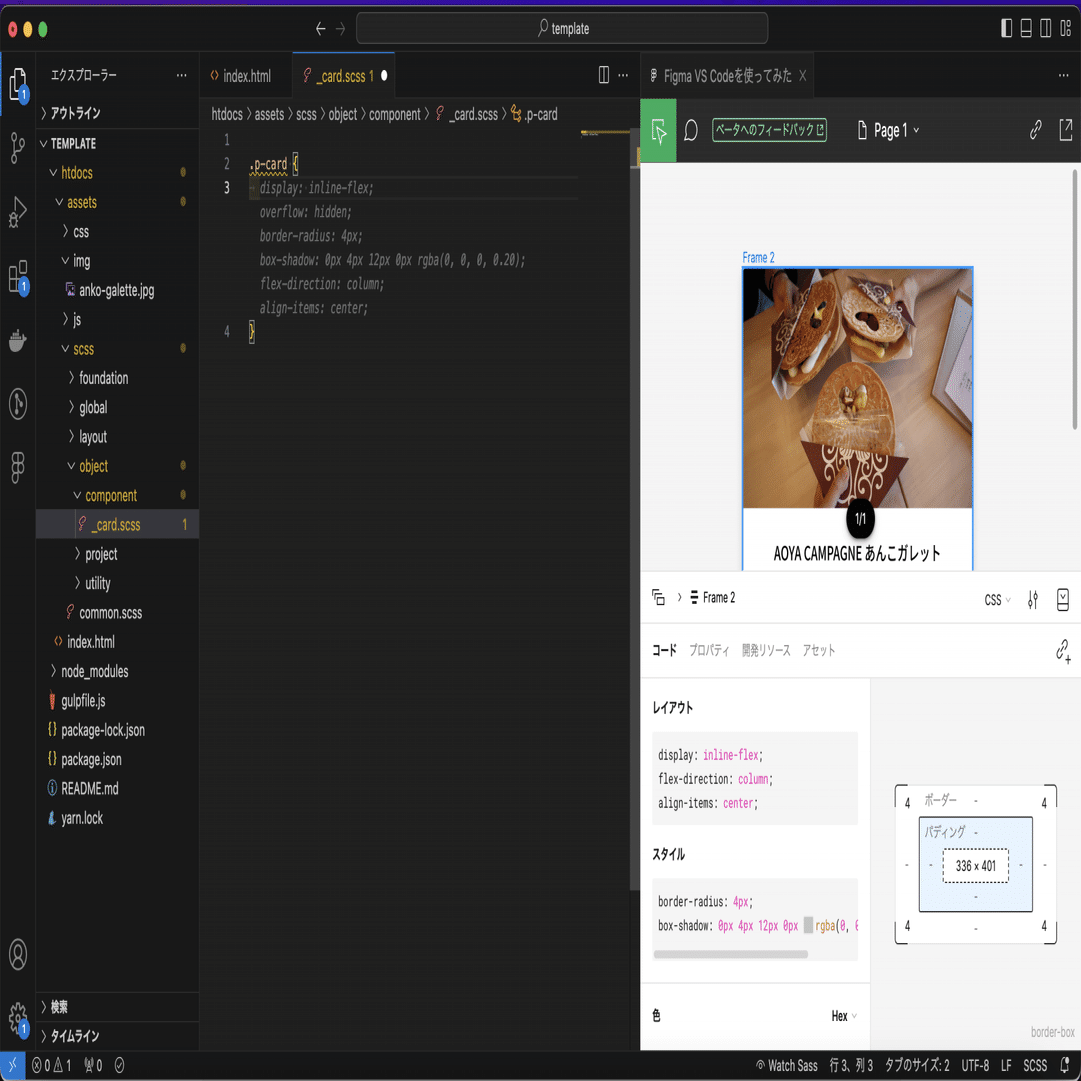The image size is (1081, 1081).
Task: Split the editor to the right
Action: point(603,75)
